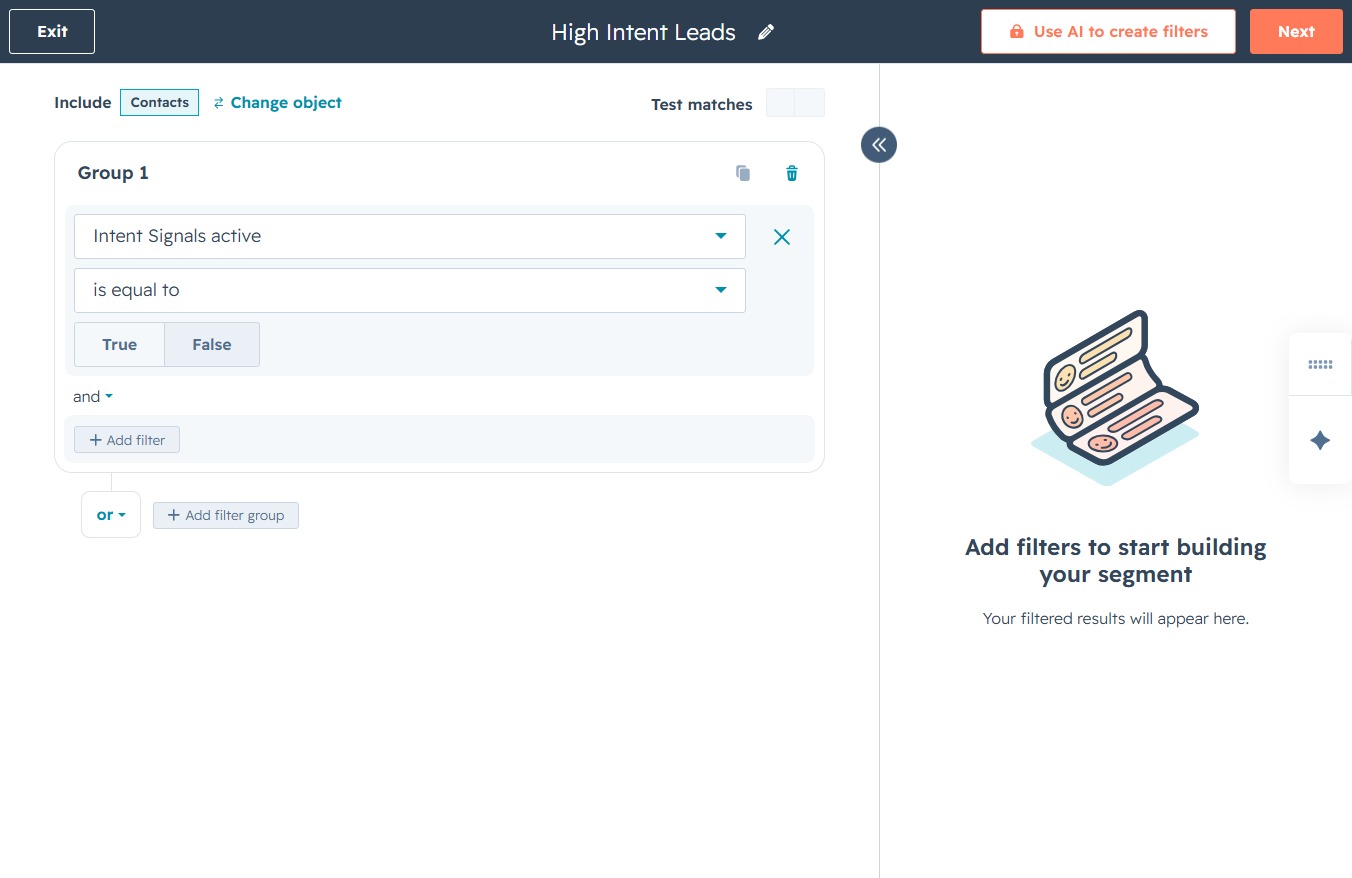Click the Exit button
This screenshot has width=1352, height=878.
tap(52, 32)
